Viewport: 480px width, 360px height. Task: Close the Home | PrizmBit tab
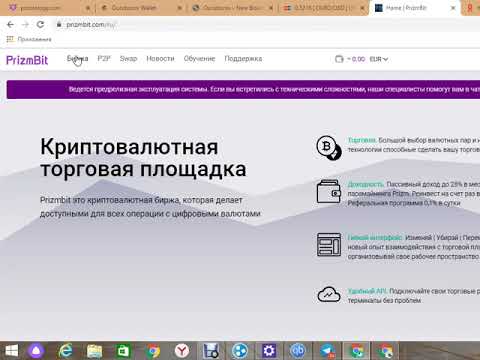(x=453, y=8)
